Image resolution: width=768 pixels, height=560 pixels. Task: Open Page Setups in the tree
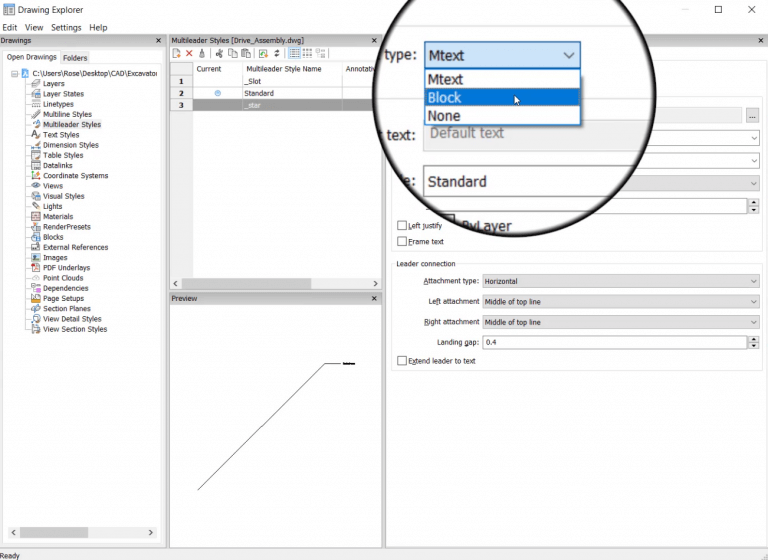click(63, 299)
